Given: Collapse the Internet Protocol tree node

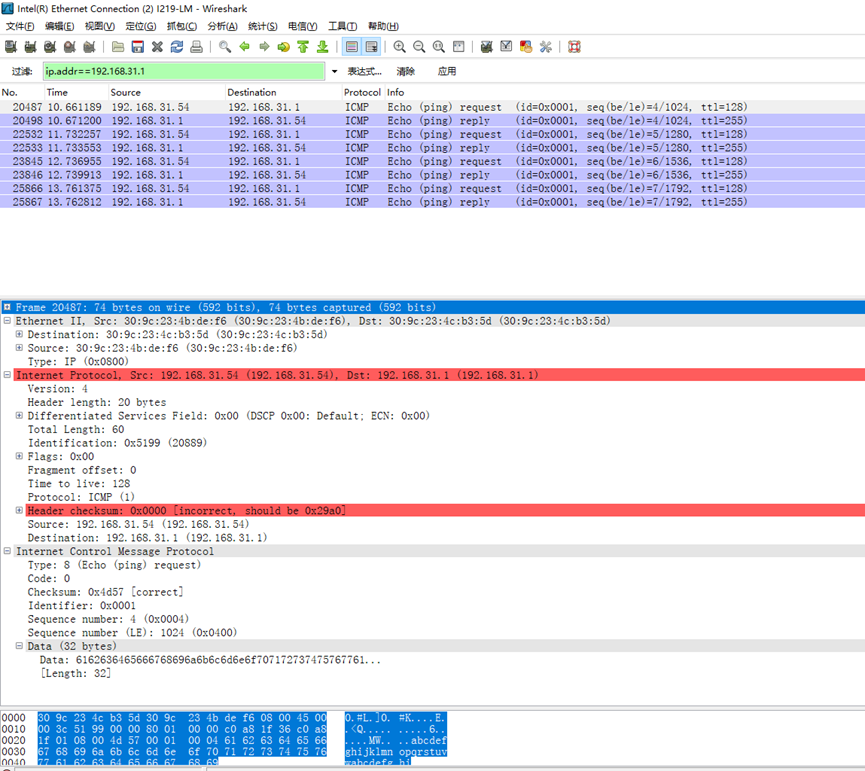Looking at the screenshot, I should (x=7, y=374).
